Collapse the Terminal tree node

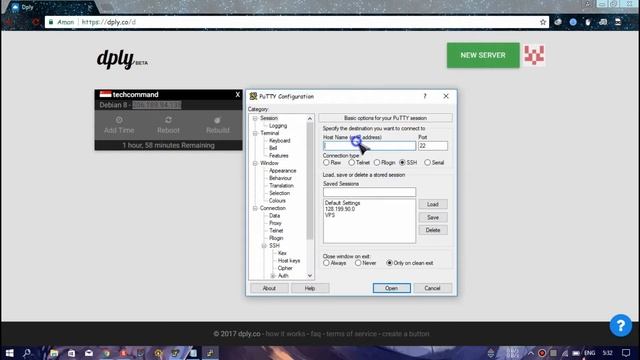255,133
